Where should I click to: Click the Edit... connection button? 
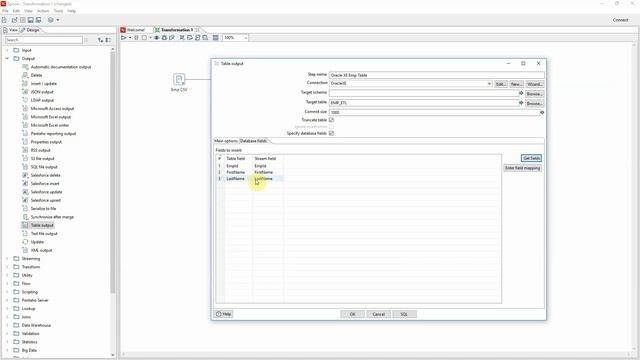pyautogui.click(x=501, y=84)
